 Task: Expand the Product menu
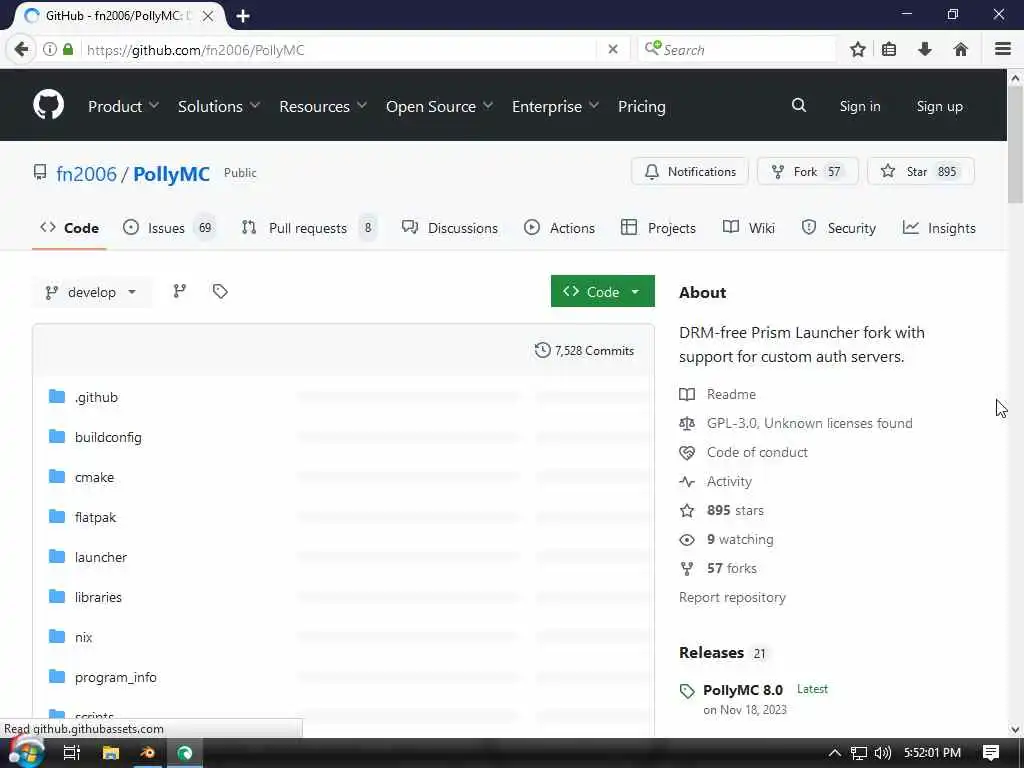[123, 106]
